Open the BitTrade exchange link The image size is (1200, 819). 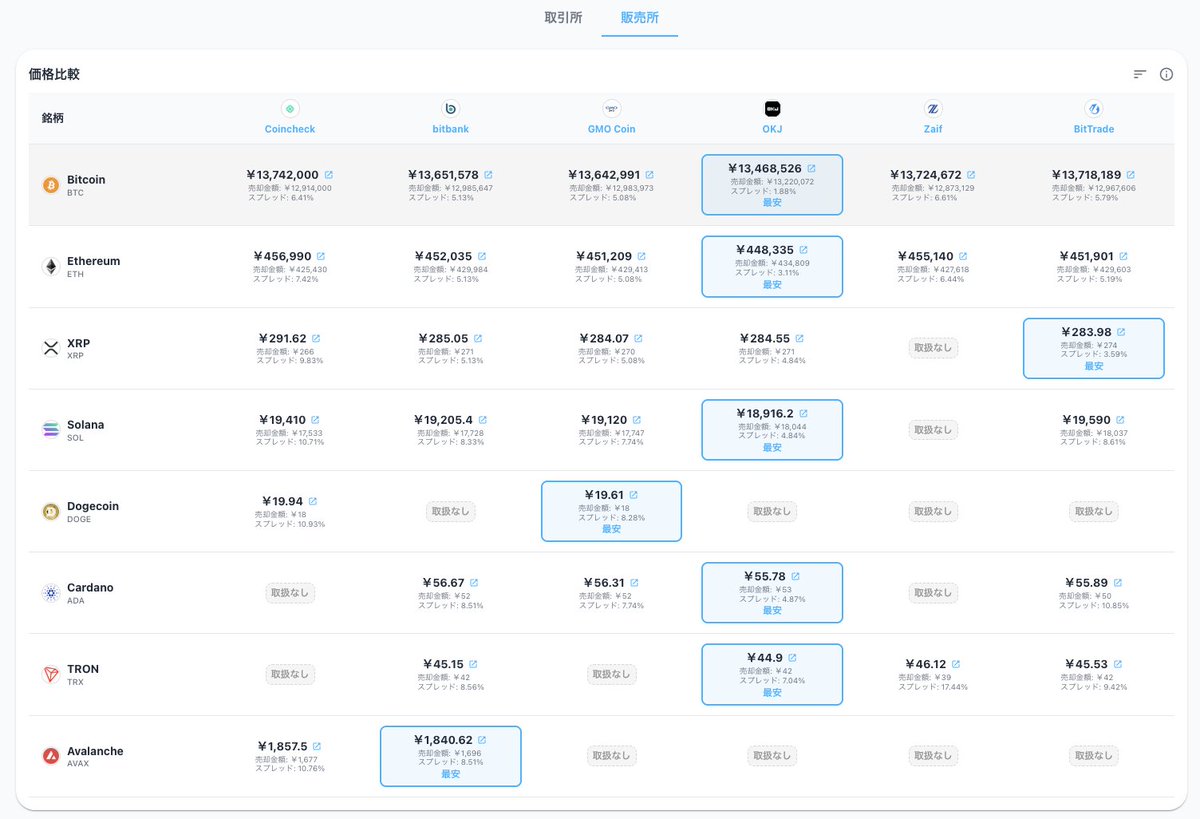coord(1094,129)
